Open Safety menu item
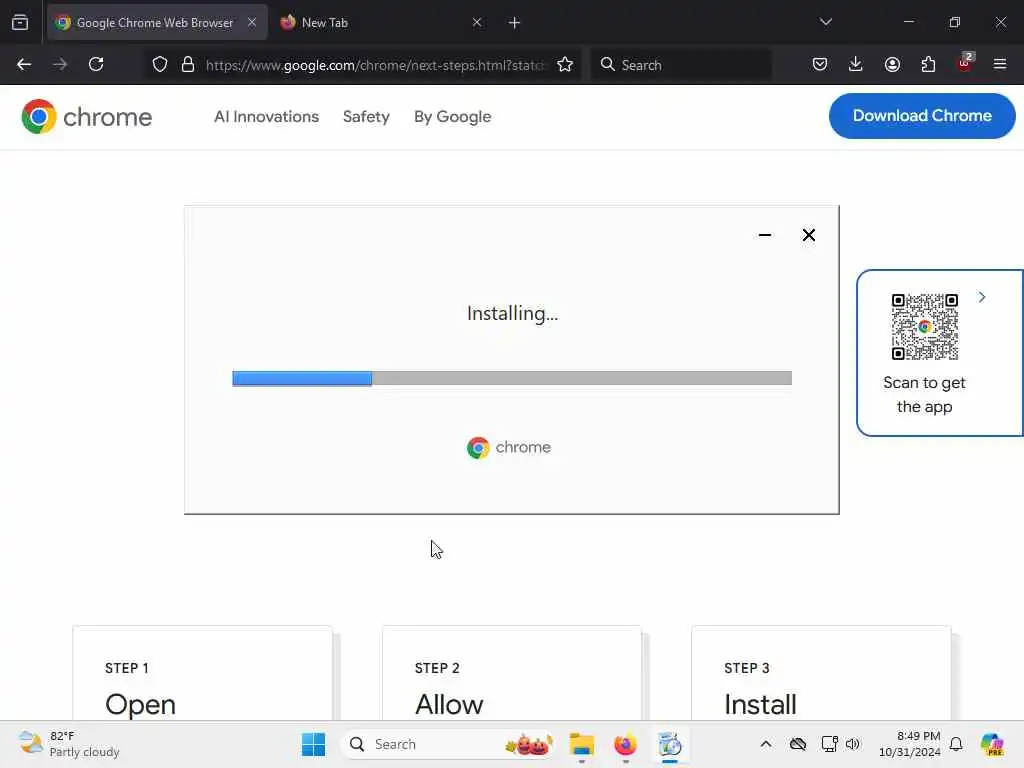1024x768 pixels. coord(366,116)
